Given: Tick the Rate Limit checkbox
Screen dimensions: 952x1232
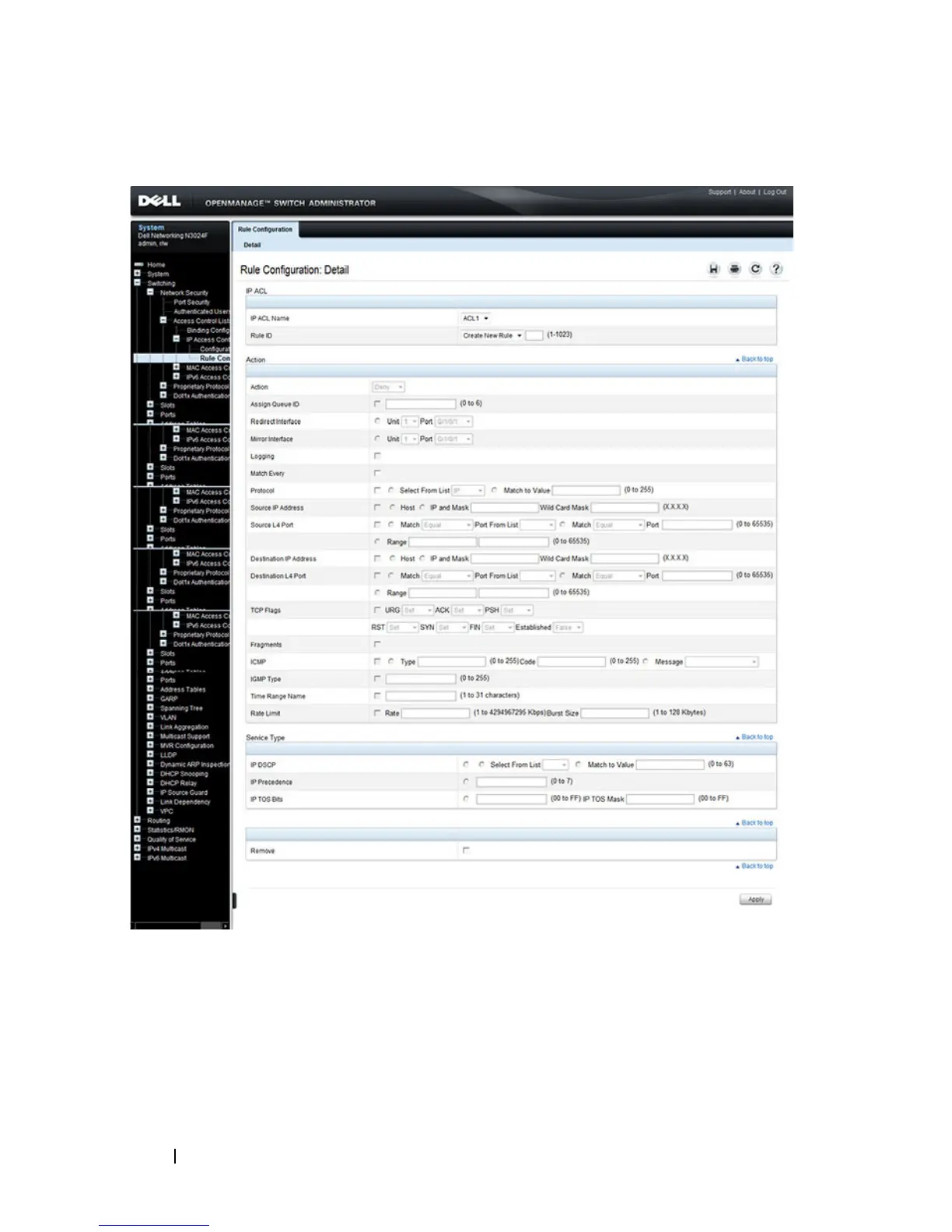Looking at the screenshot, I should (x=377, y=712).
